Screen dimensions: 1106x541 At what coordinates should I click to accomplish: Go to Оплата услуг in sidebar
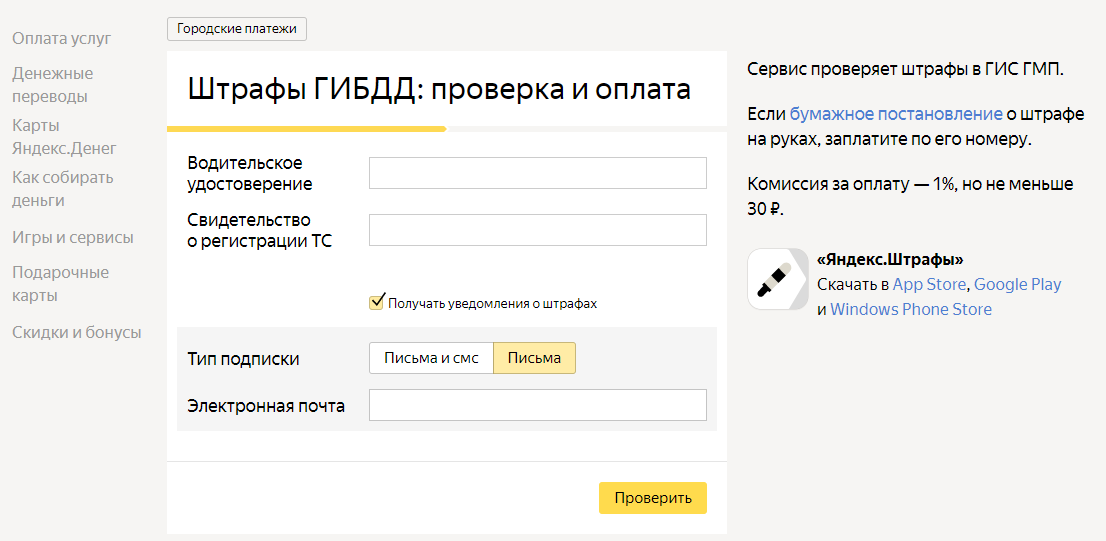tap(62, 38)
